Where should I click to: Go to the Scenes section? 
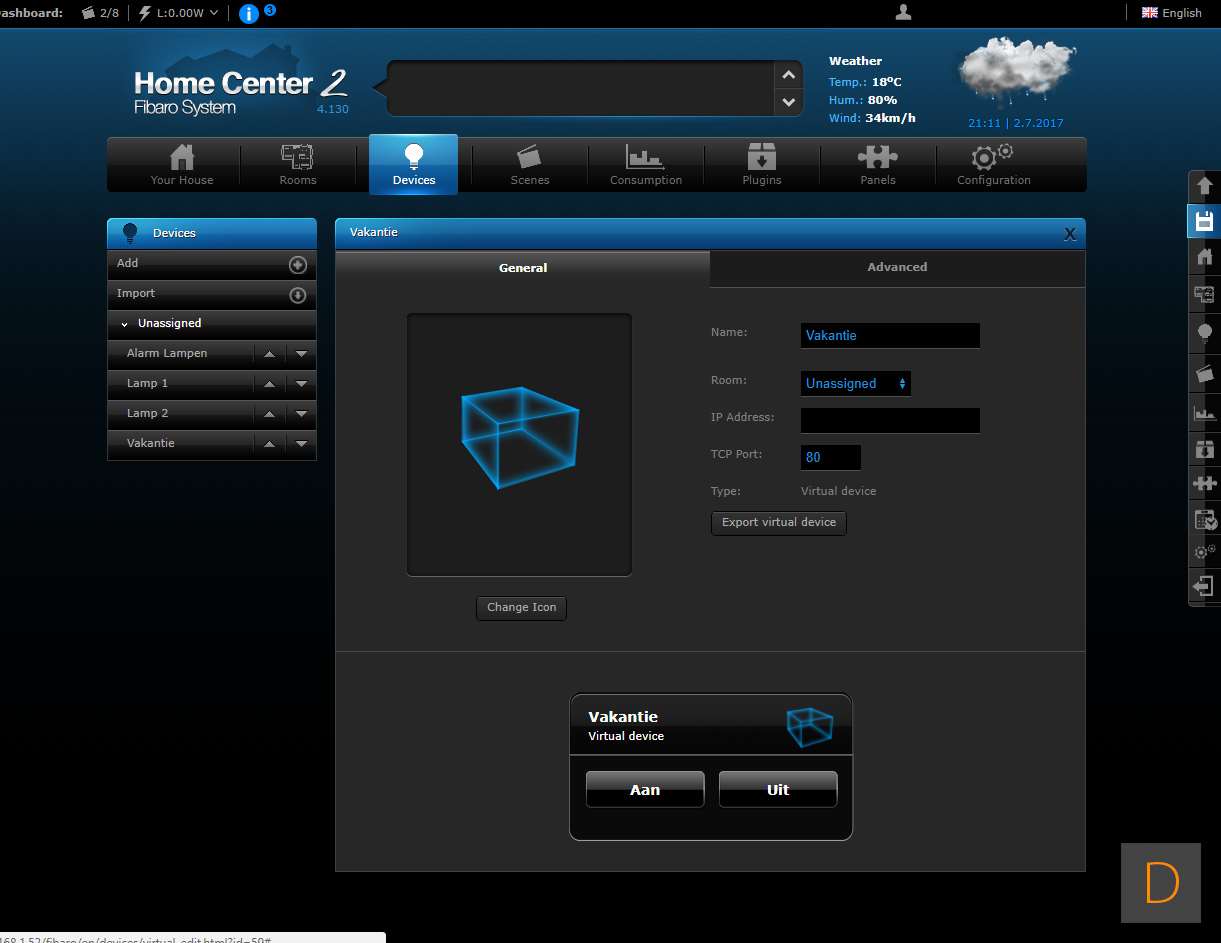pyautogui.click(x=529, y=165)
